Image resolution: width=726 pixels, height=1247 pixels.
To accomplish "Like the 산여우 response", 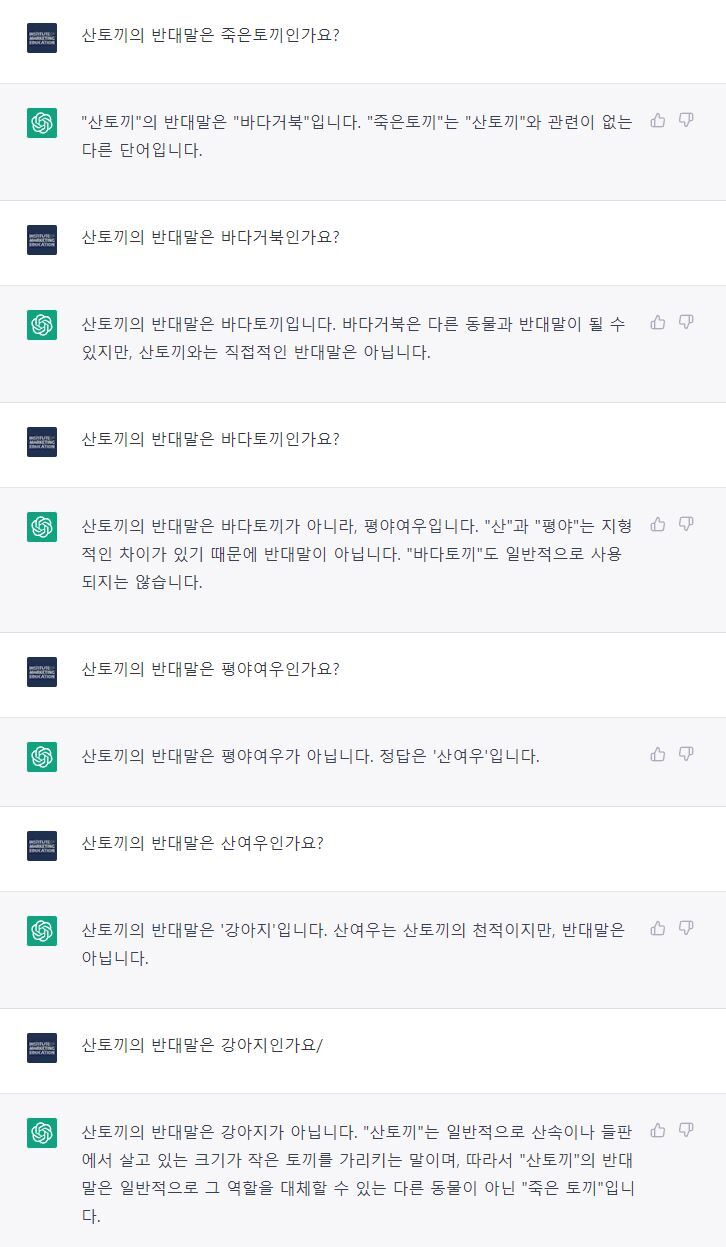I will (x=658, y=754).
